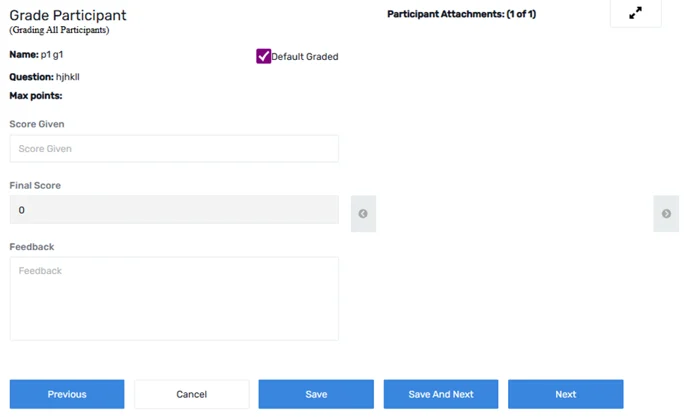Focus the Score Given input field
Screen dimensions: 688x417
click(174, 149)
